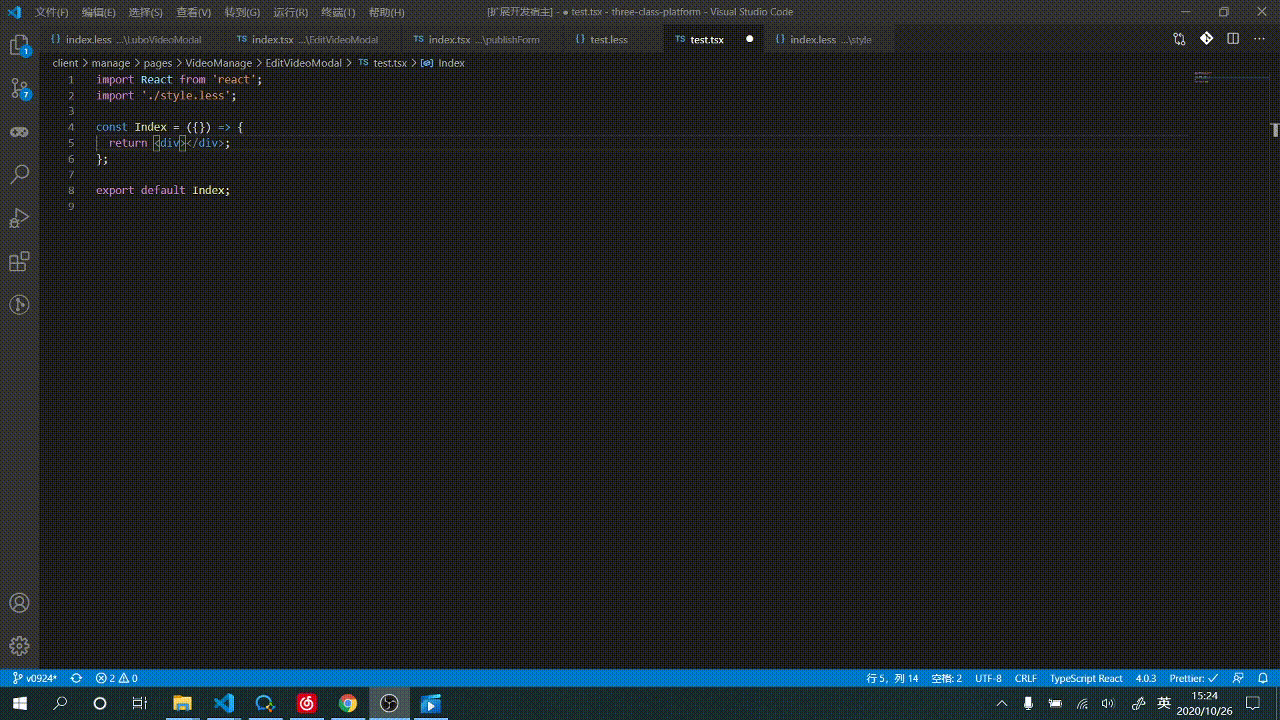Click the Split Editor icon in the editor toolbar
This screenshot has height=720, width=1280.
pos(1233,37)
